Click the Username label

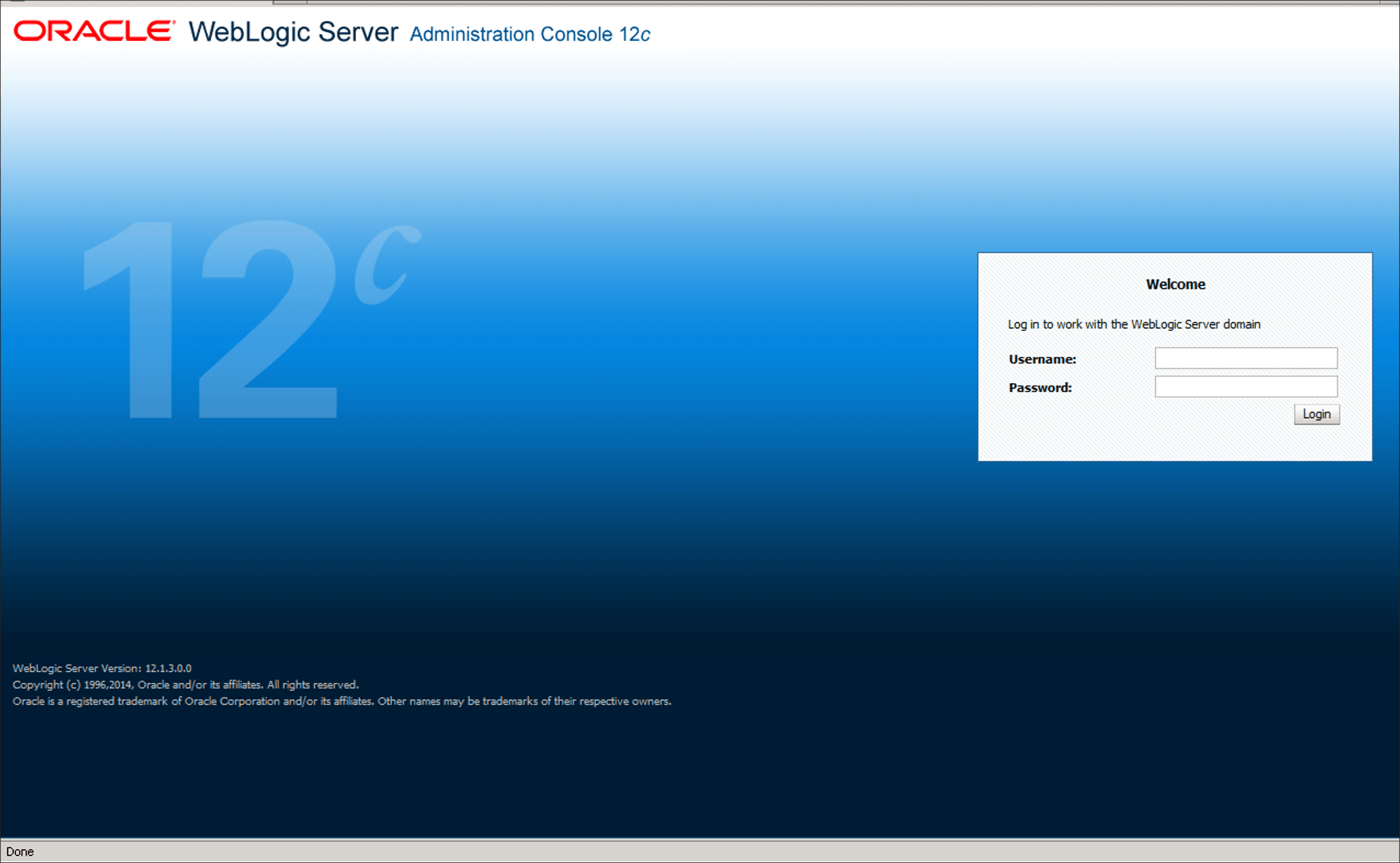tap(1042, 359)
